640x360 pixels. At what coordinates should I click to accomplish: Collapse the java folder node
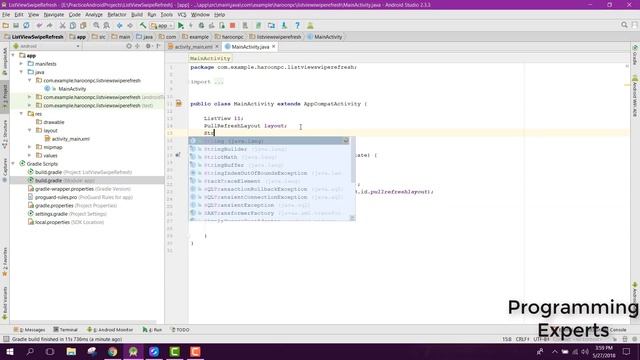coord(21,72)
